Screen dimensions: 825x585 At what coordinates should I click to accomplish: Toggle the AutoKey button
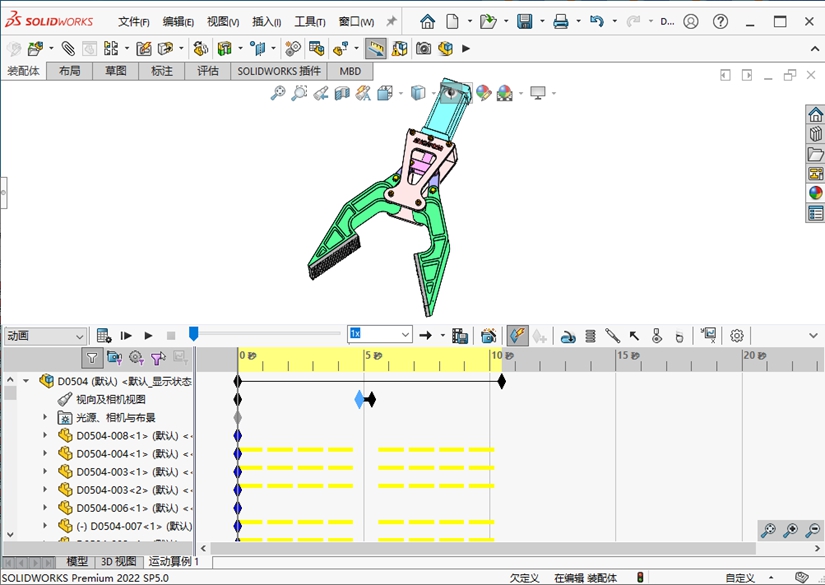[517, 335]
